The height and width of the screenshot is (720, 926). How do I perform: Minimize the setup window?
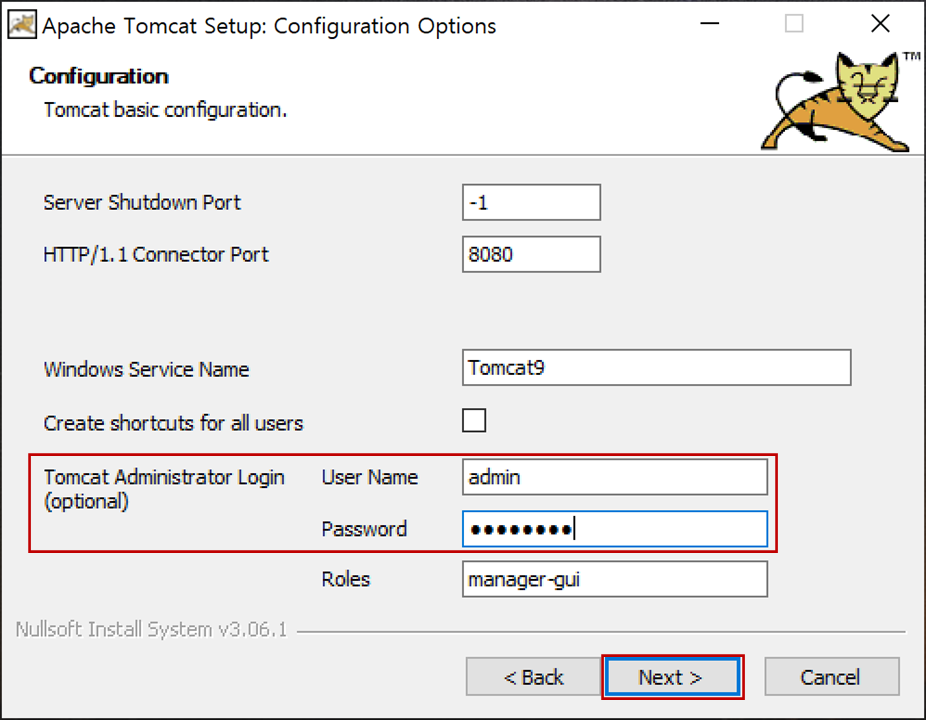[710, 24]
